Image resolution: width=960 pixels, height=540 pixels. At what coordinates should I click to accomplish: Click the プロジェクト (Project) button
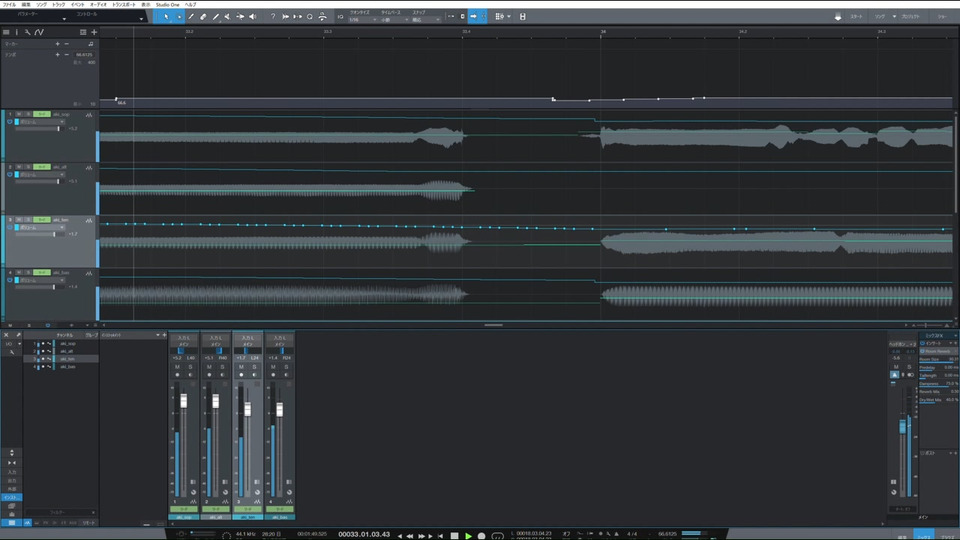click(909, 17)
